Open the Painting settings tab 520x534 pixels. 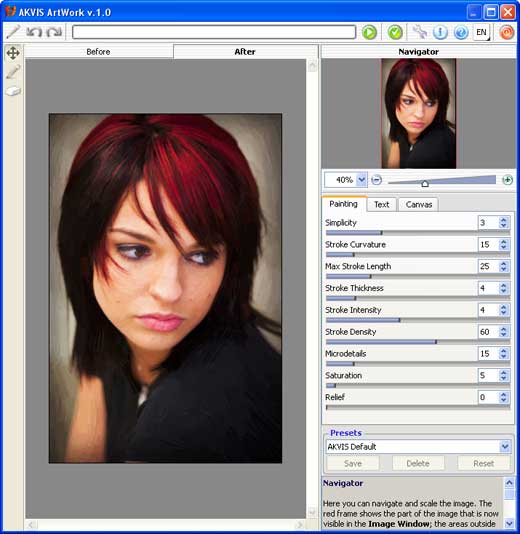[x=343, y=204]
